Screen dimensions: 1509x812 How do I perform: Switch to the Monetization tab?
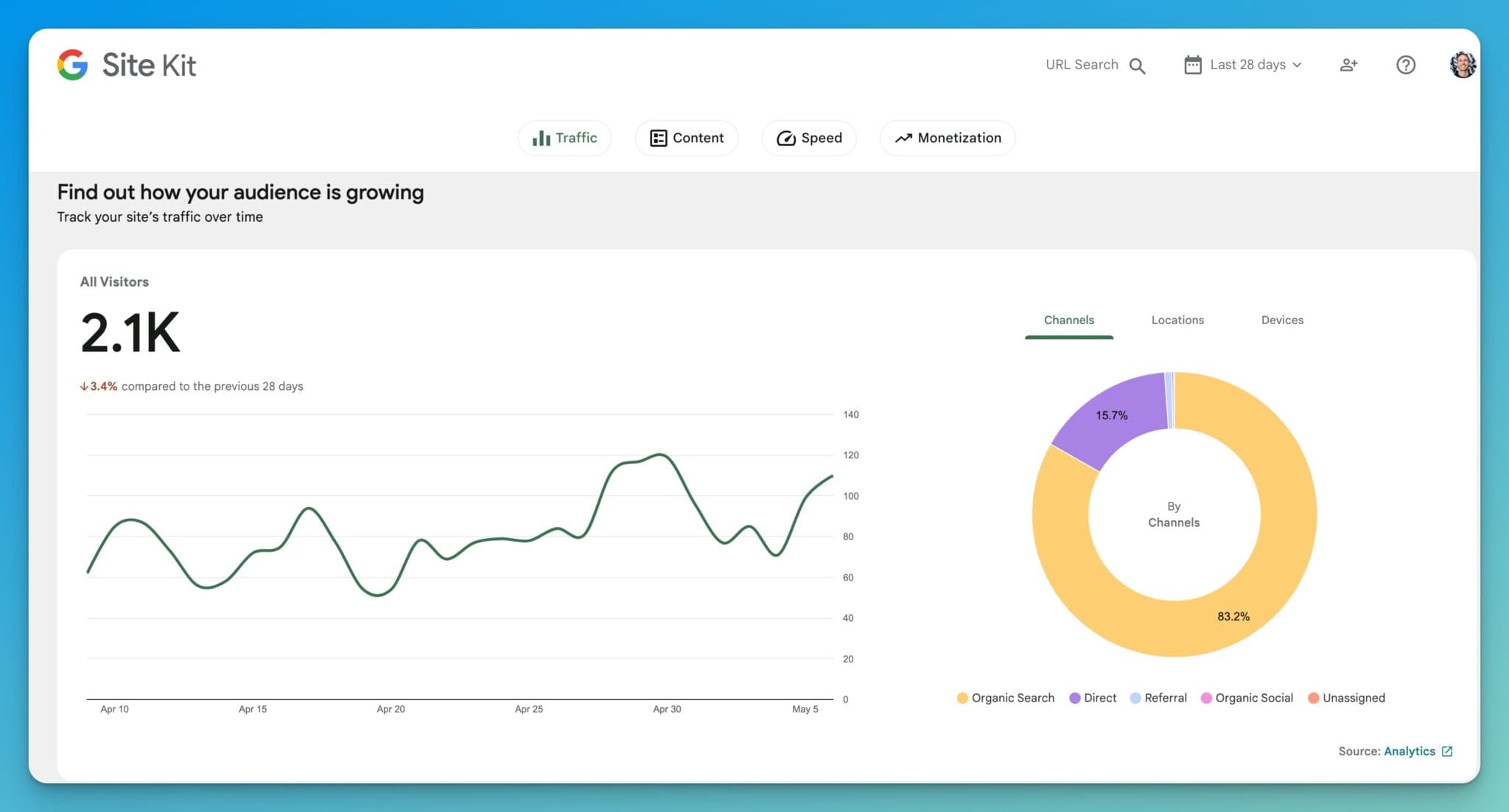point(948,138)
